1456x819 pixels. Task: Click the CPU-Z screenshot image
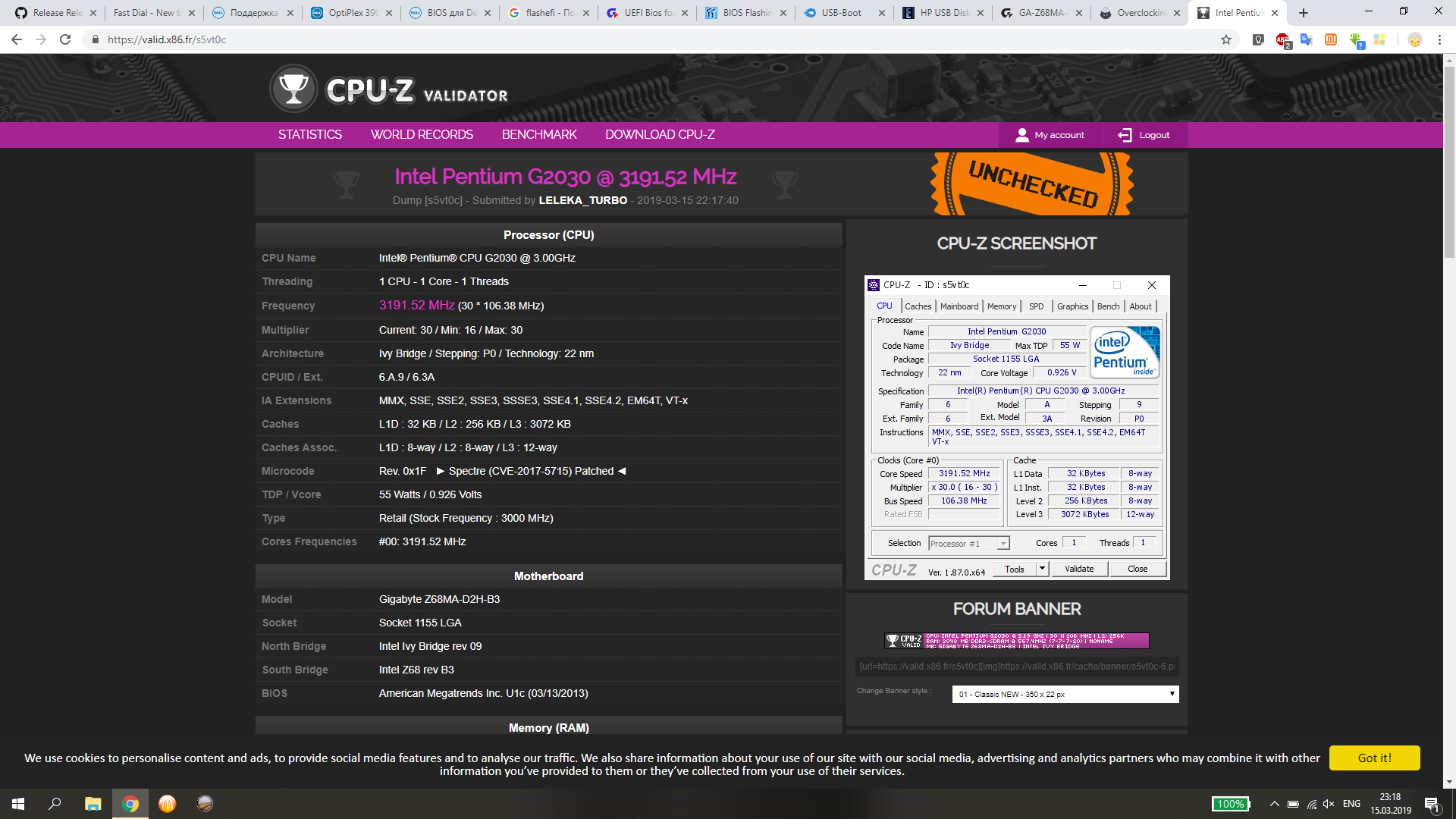pos(1016,428)
